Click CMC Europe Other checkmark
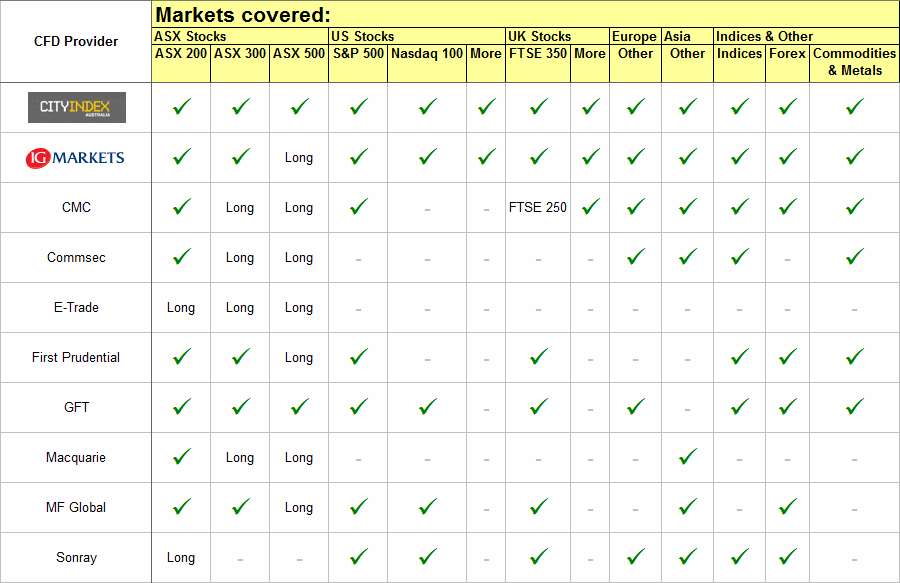900x583 pixels. click(635, 207)
